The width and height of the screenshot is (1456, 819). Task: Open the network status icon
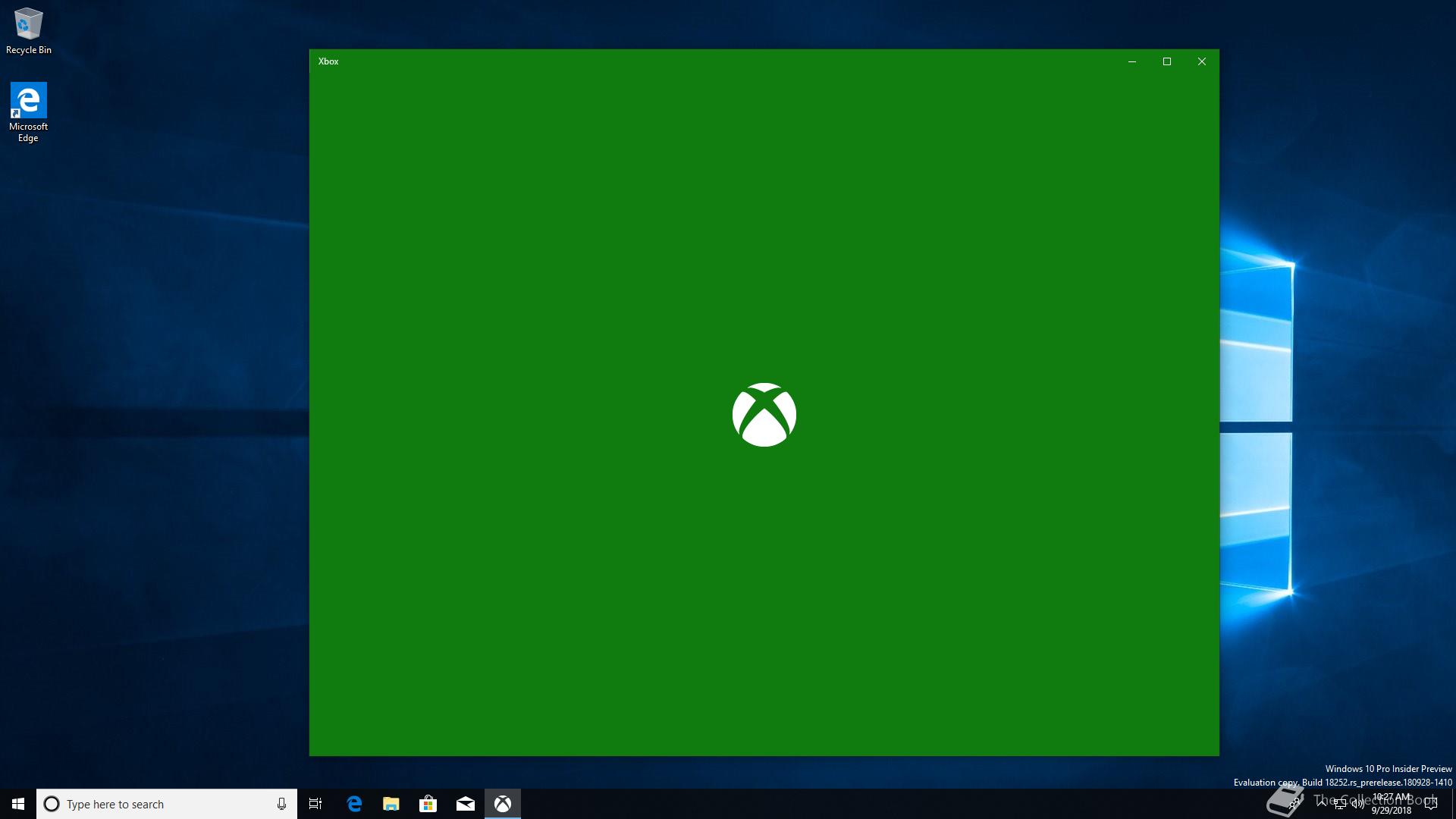[1340, 804]
